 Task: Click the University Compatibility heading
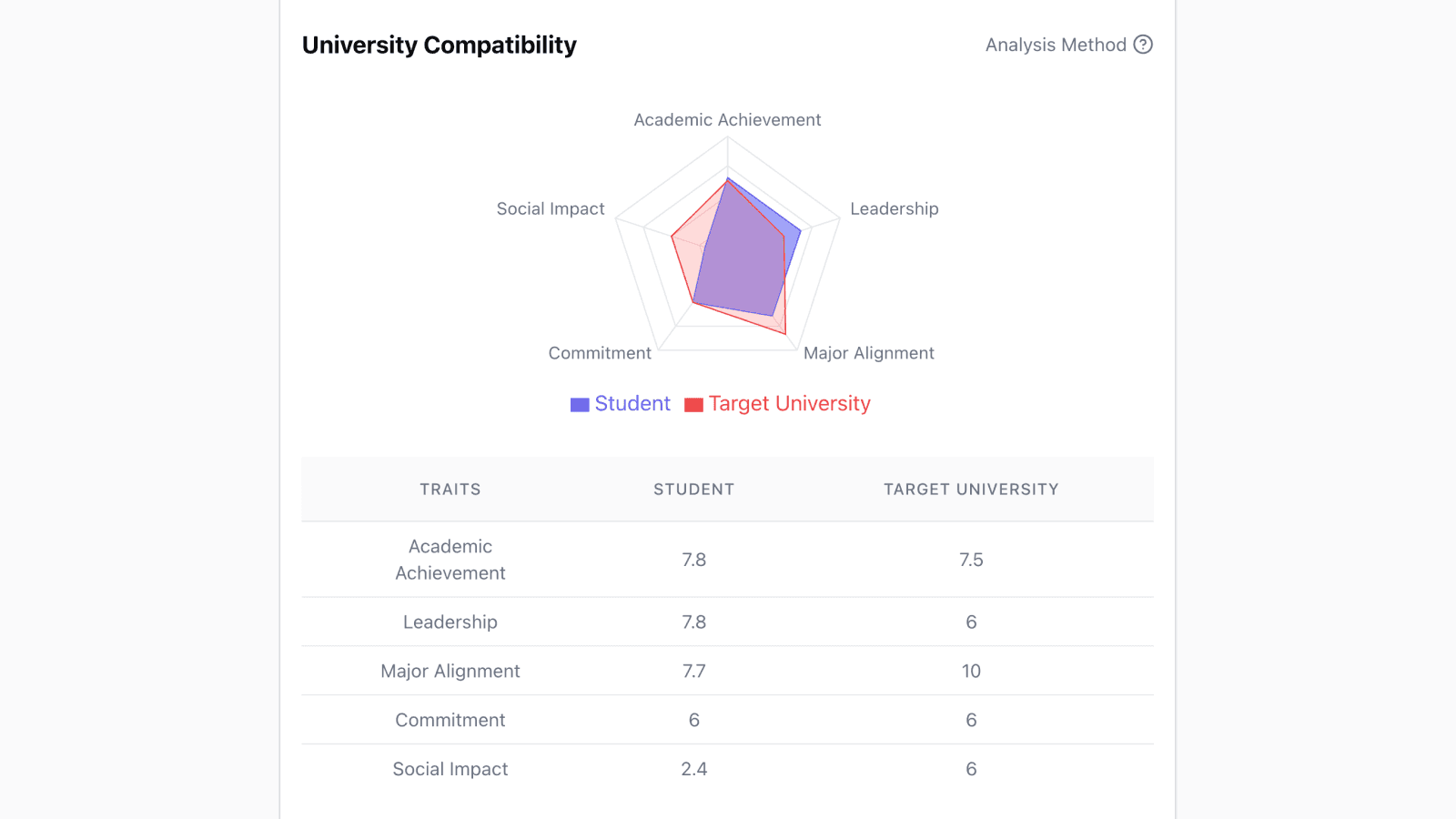point(440,45)
